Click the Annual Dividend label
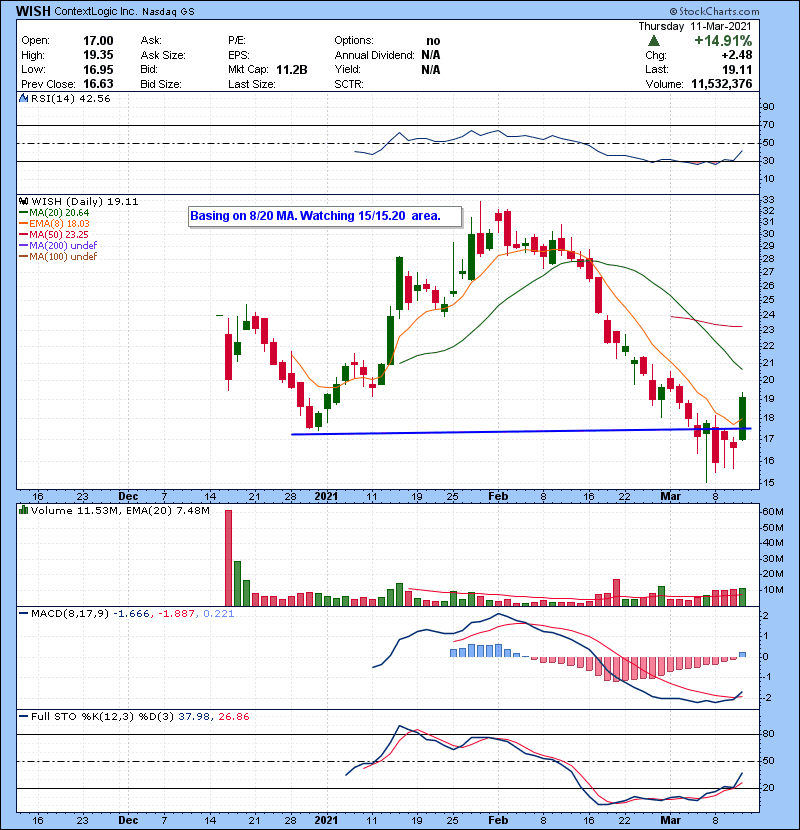Viewport: 800px width, 830px height. [374, 55]
